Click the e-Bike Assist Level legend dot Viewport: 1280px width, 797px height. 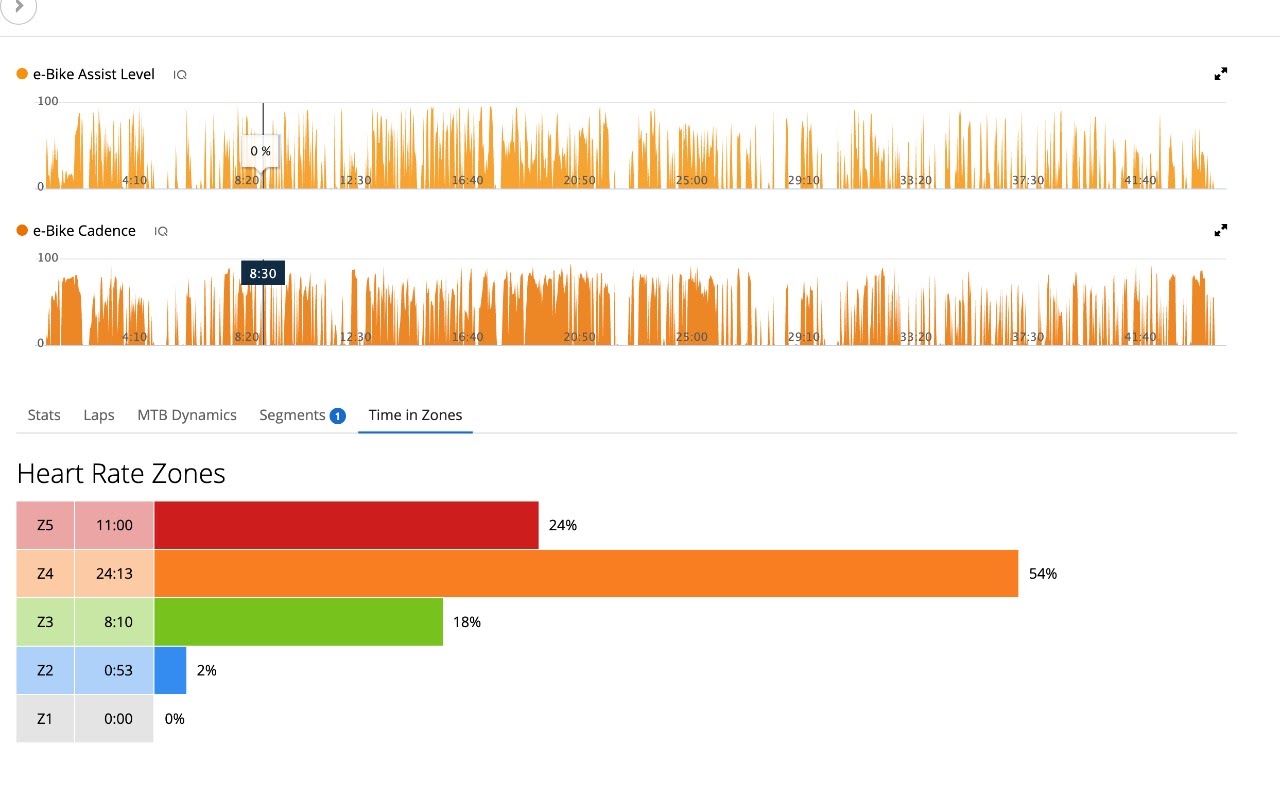point(22,74)
